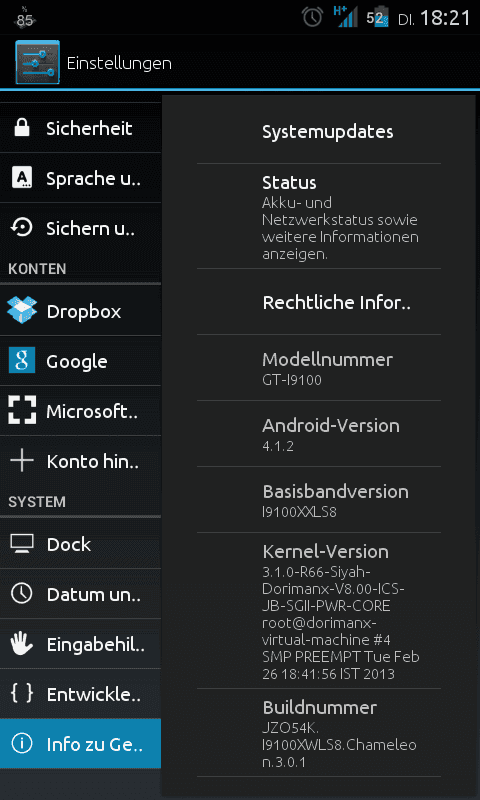Open Dock settings monitor icon
480x800 pixels.
click(22, 543)
